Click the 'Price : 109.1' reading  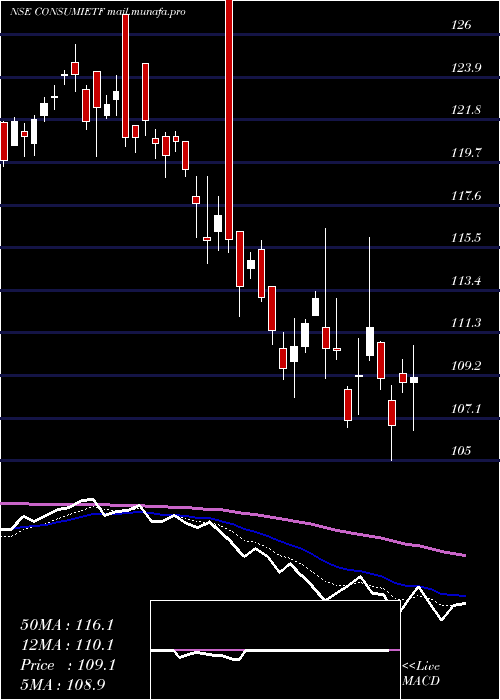click(68, 665)
